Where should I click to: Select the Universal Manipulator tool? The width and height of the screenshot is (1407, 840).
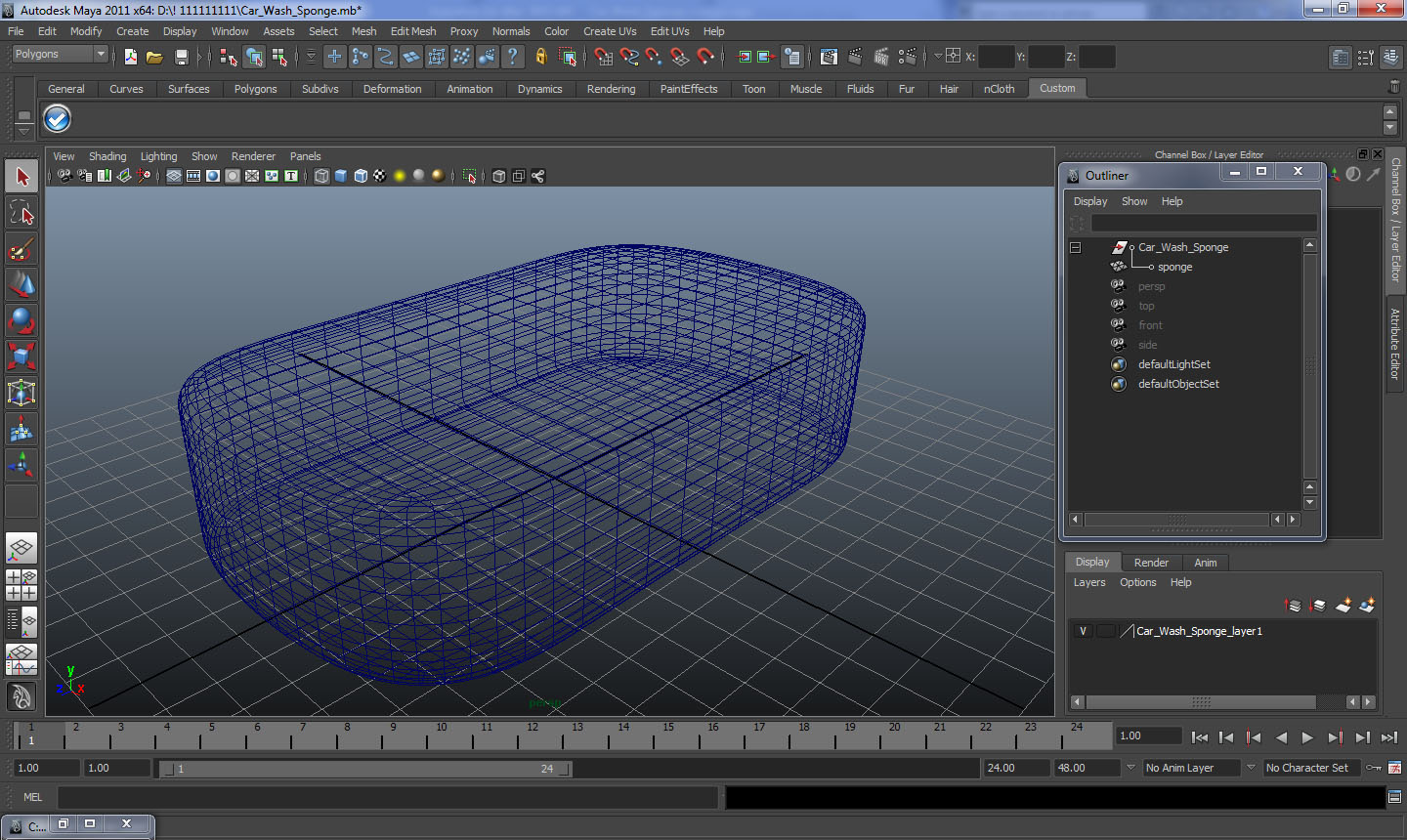coord(21,393)
